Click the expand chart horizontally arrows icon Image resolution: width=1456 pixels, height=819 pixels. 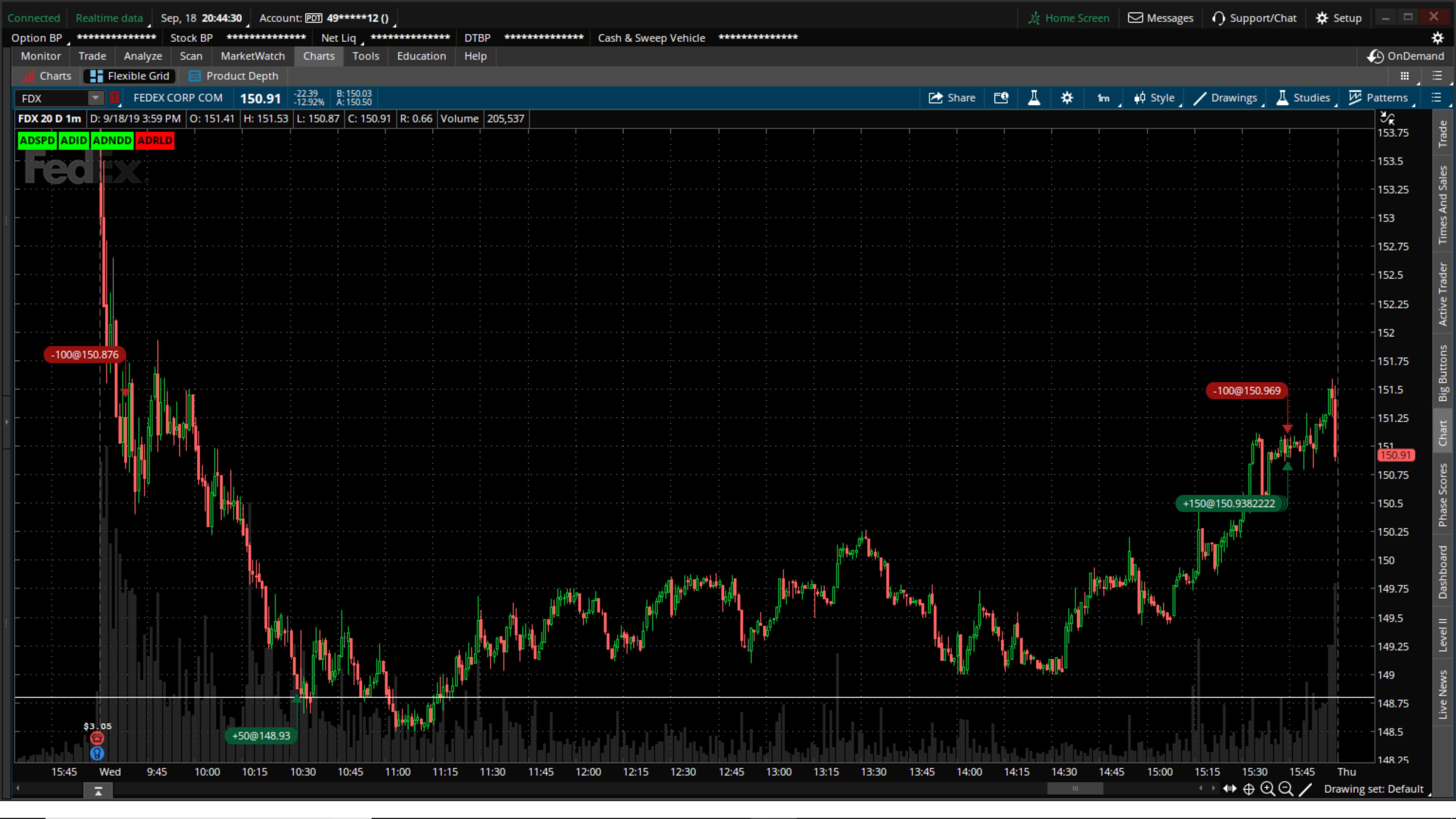click(1229, 789)
